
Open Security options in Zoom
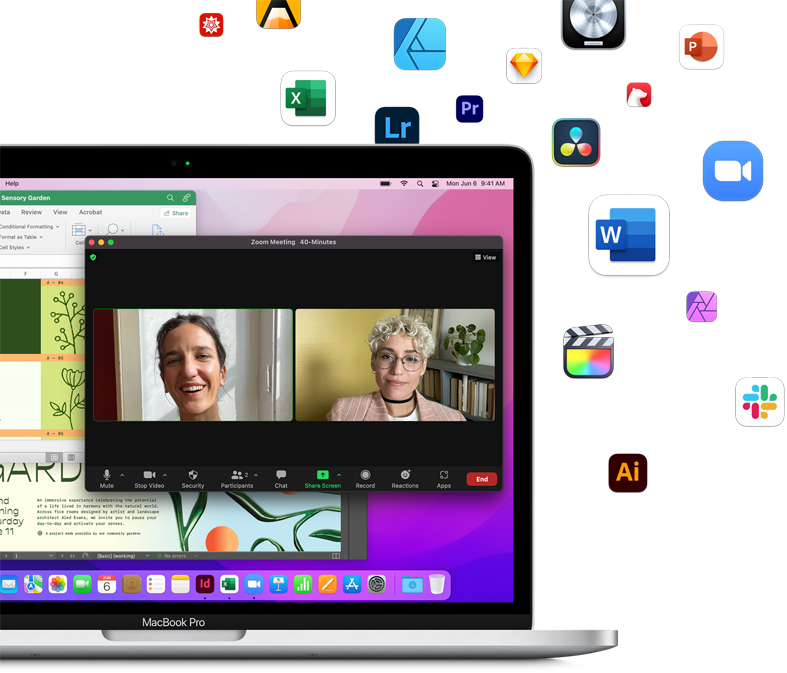tap(193, 479)
